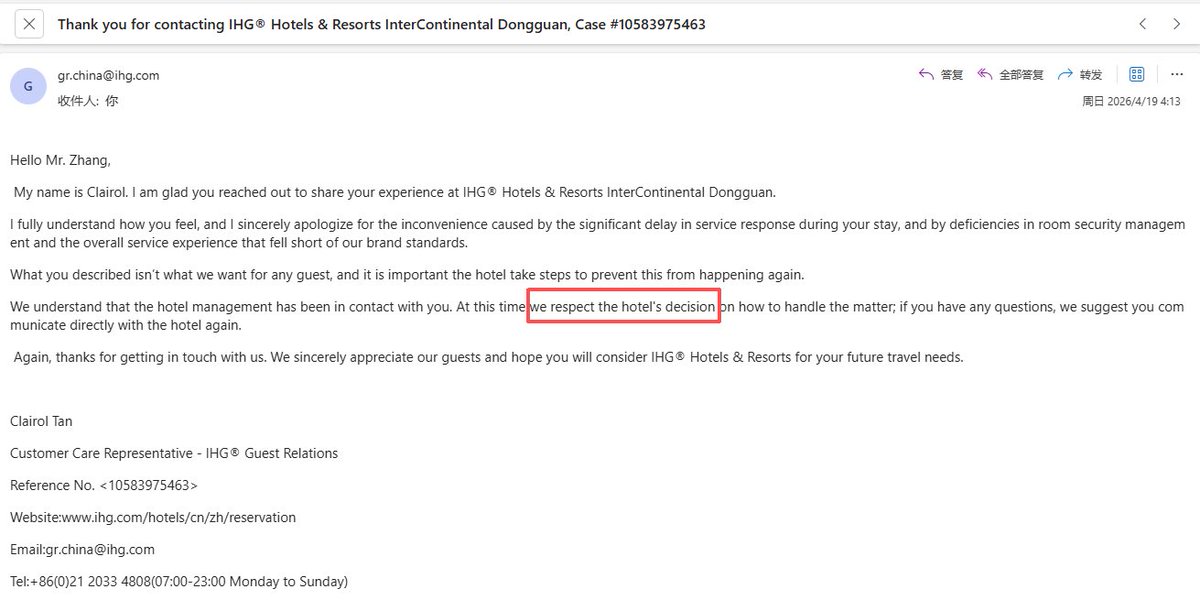Image resolution: width=1200 pixels, height=611 pixels.
Task: Click the date stamp 周日 2026/4/19 4:13
Action: pos(1131,101)
